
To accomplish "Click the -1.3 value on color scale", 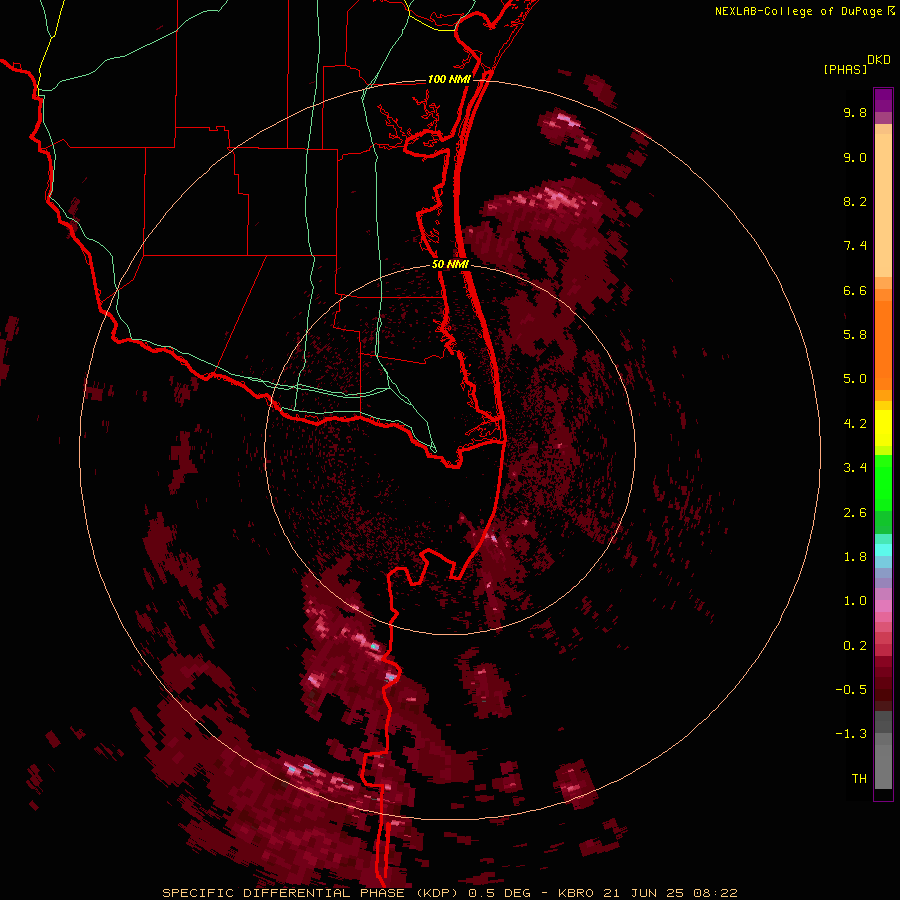I will [x=851, y=734].
